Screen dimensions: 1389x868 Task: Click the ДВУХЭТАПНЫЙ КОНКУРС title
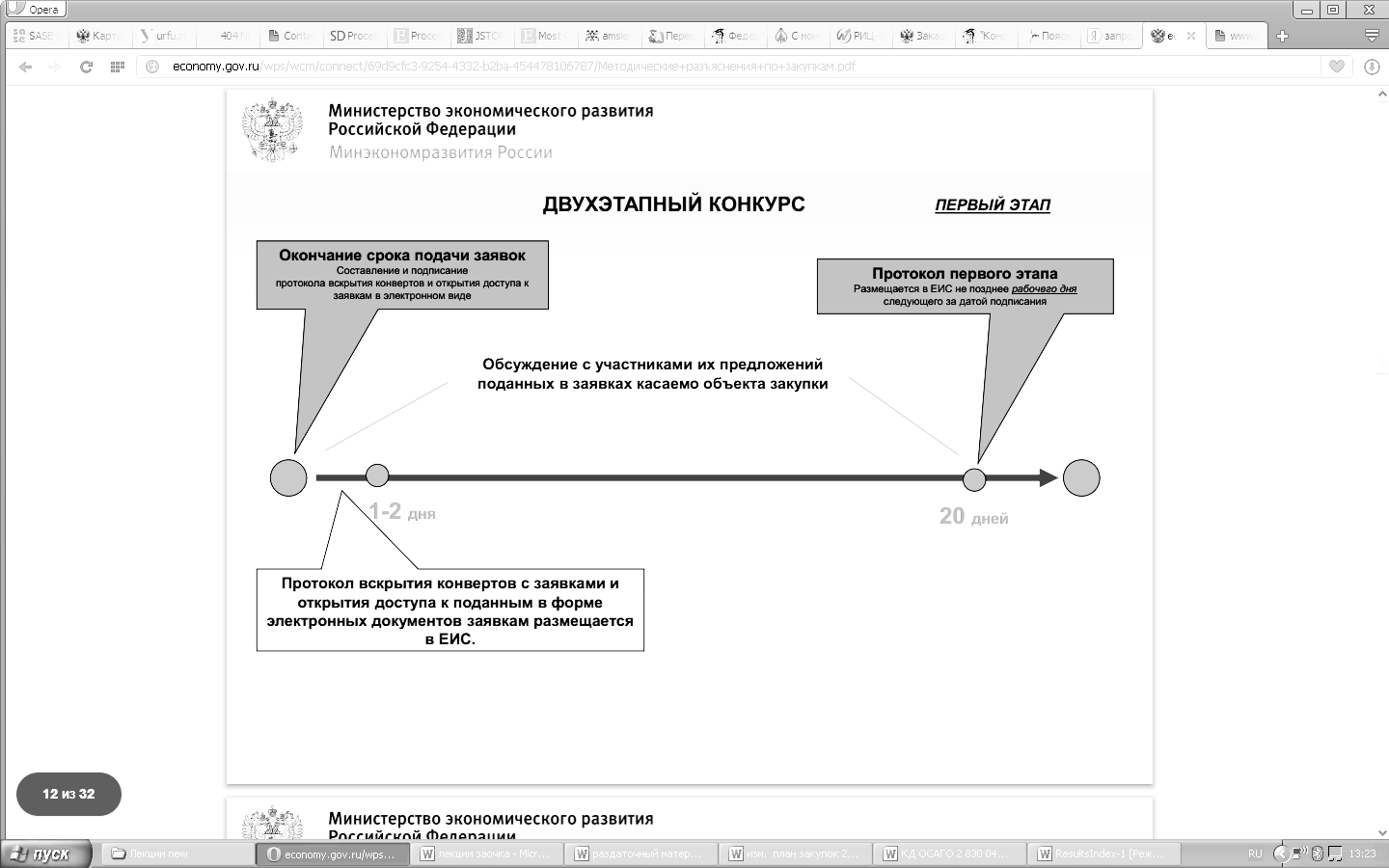(673, 204)
